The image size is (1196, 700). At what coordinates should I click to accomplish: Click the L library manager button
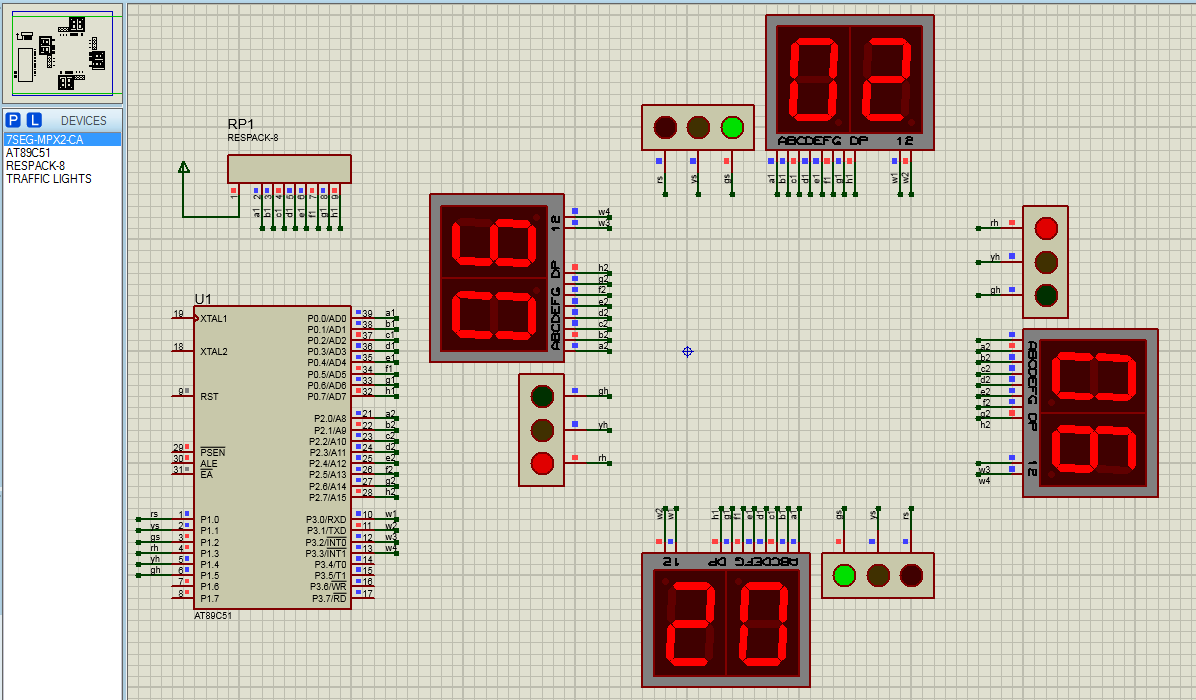(x=34, y=120)
